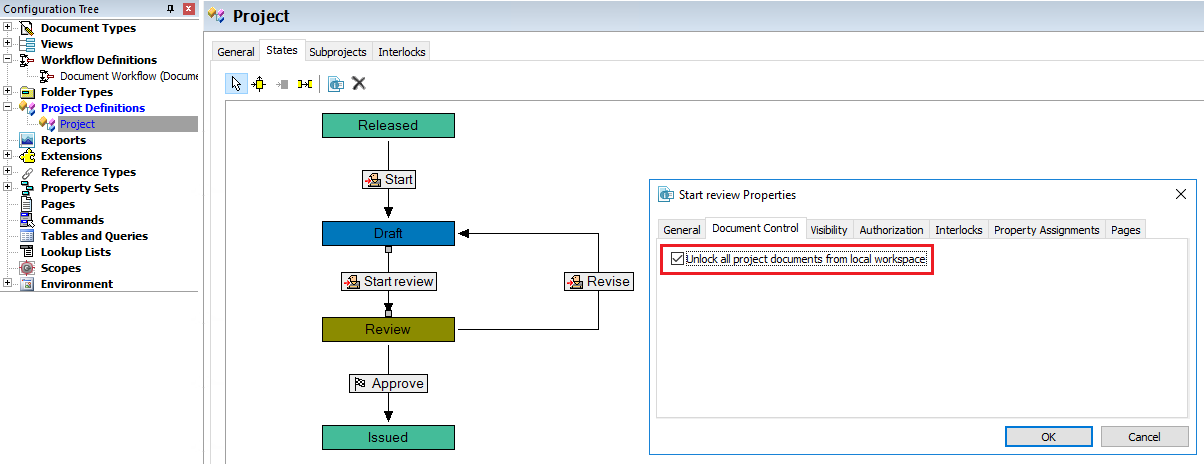
Task: Expand the Environment node
Action: click(x=8, y=284)
